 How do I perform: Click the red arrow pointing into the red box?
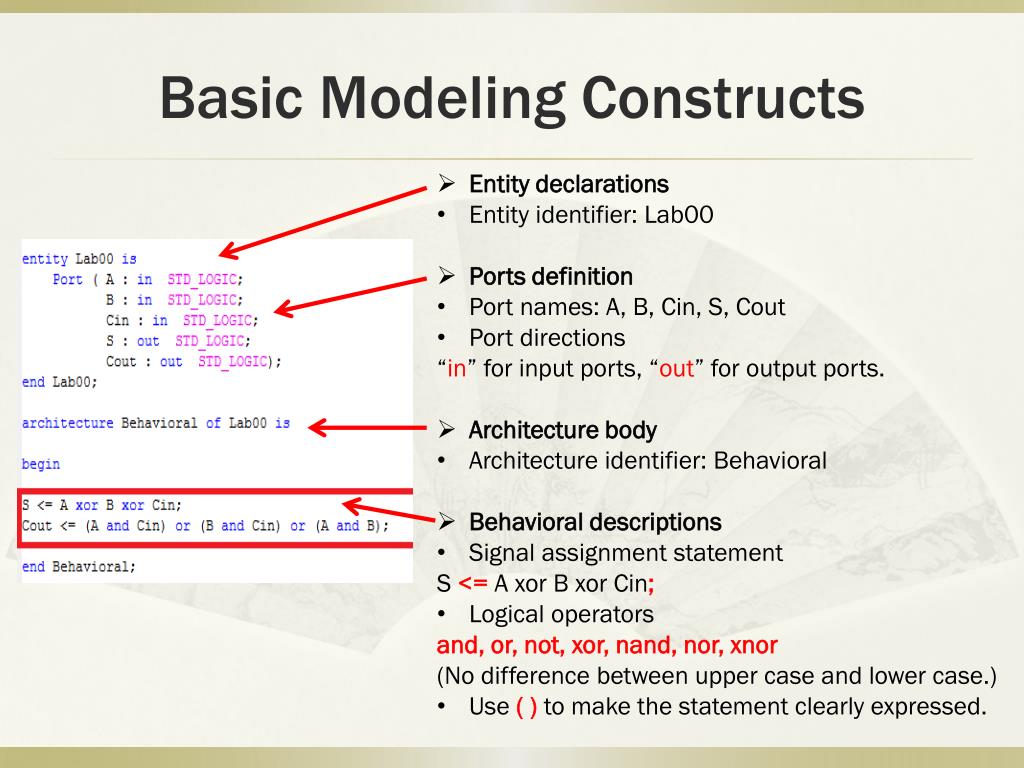click(389, 509)
